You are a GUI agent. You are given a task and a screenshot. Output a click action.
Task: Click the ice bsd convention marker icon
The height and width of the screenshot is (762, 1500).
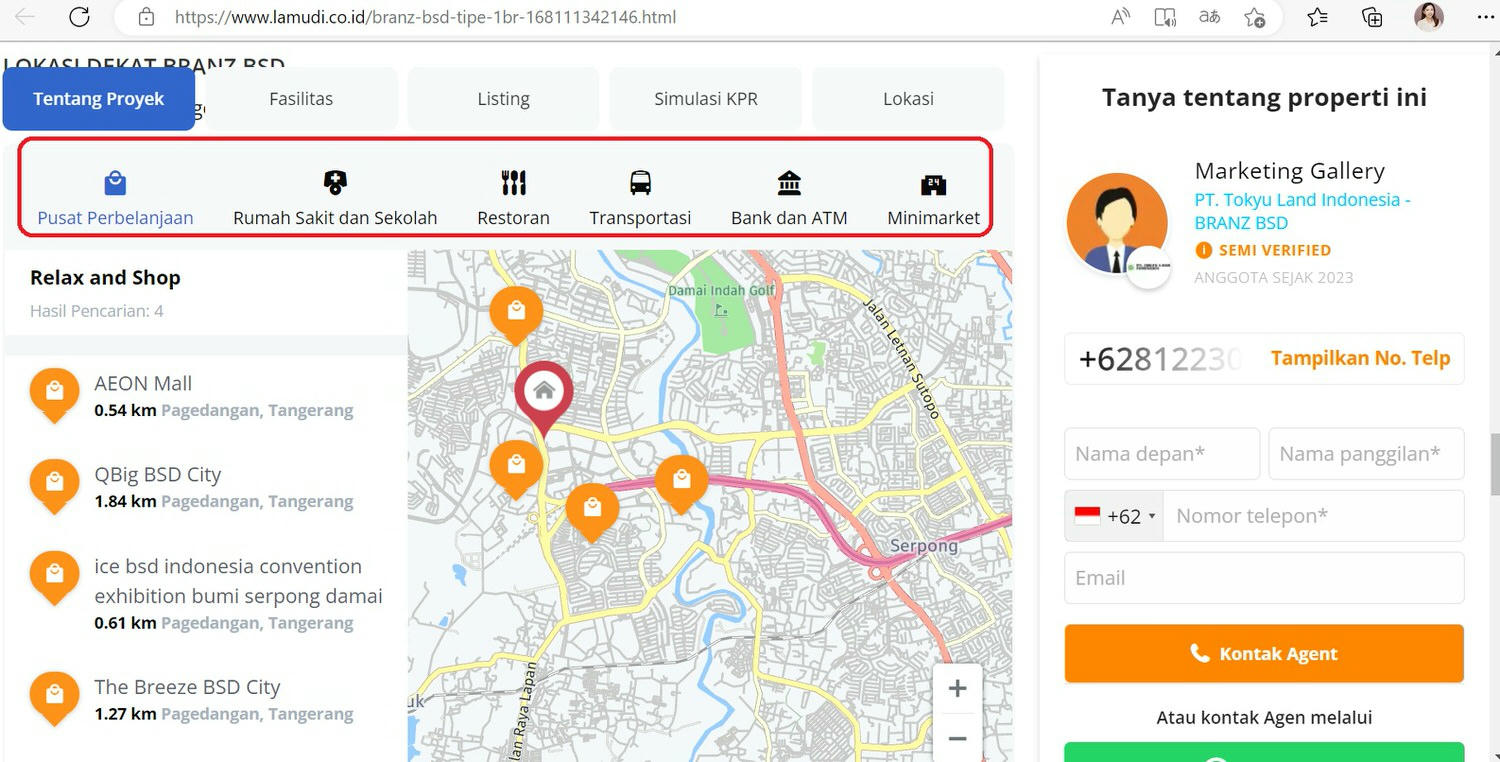click(55, 577)
